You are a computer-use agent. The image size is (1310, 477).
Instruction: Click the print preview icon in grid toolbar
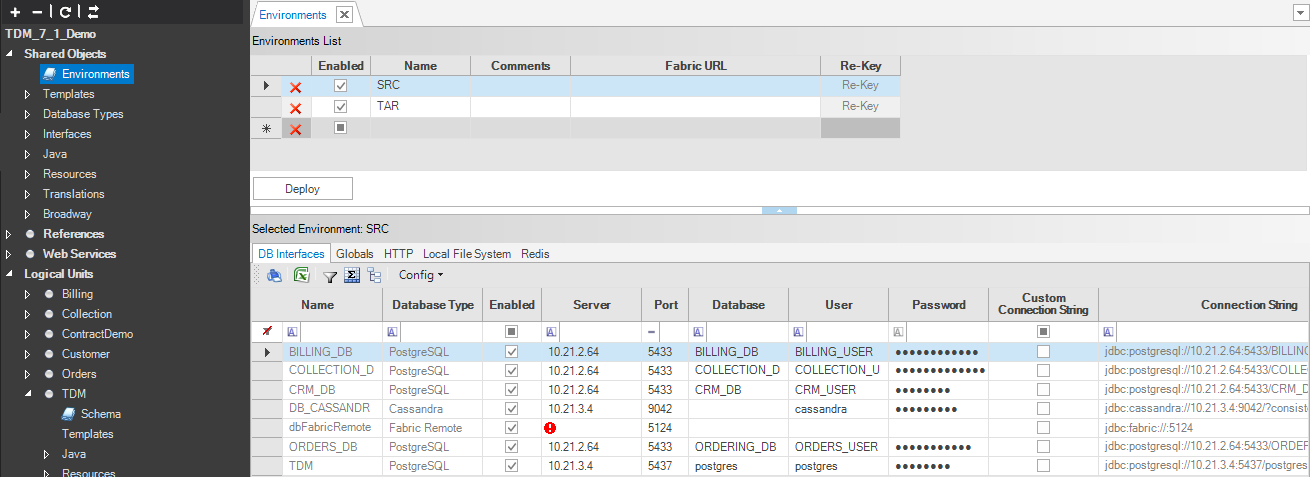[x=274, y=275]
